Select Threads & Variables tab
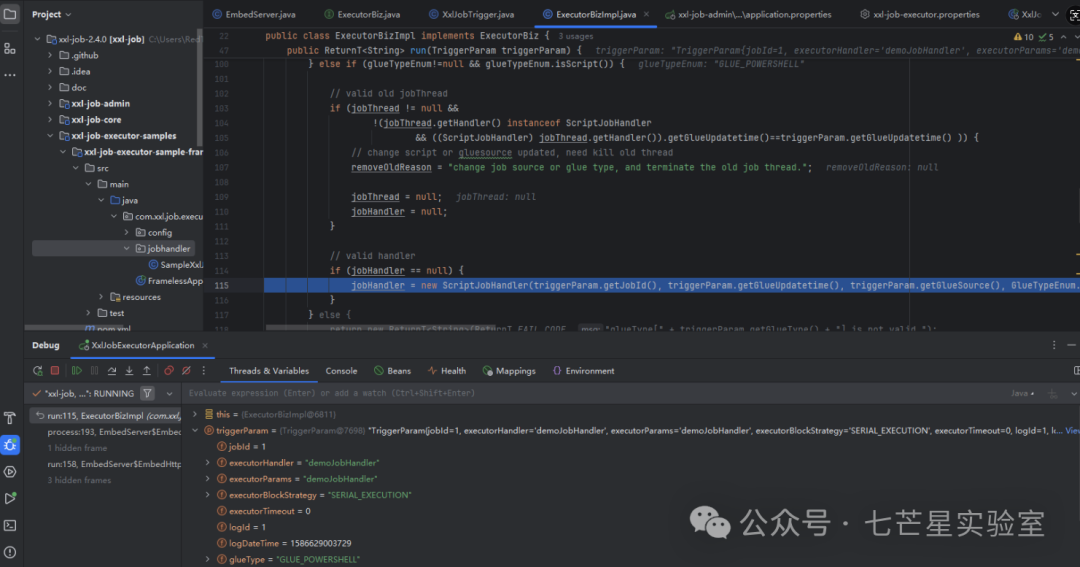1080x567 pixels. pyautogui.click(x=269, y=371)
